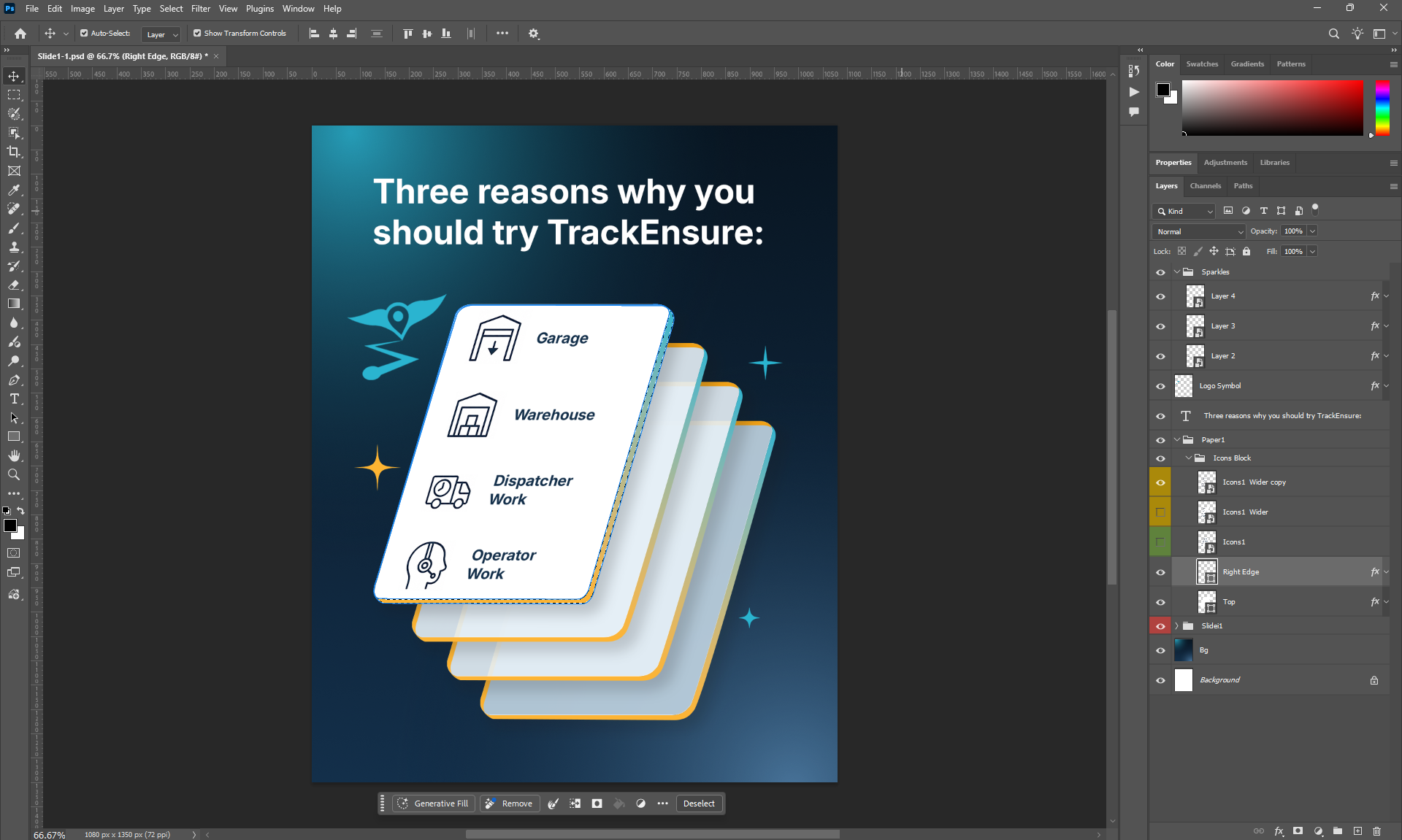Toggle Show Transform Controls checkbox

(x=197, y=34)
